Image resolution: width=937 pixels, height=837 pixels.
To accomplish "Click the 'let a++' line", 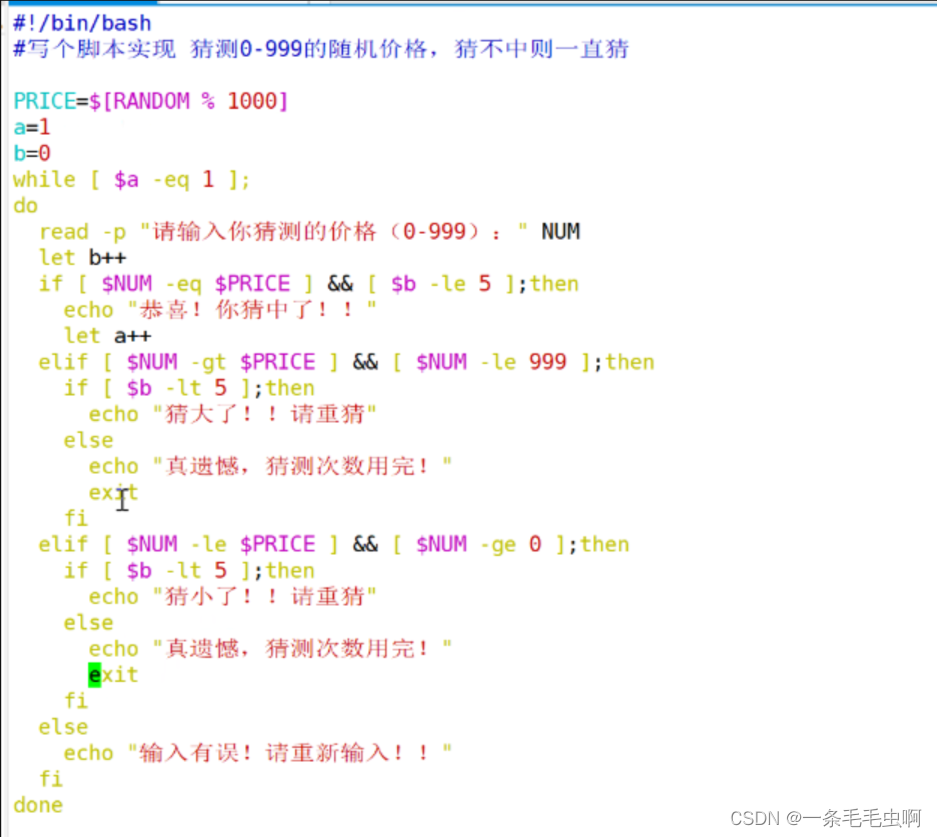I will [x=108, y=336].
